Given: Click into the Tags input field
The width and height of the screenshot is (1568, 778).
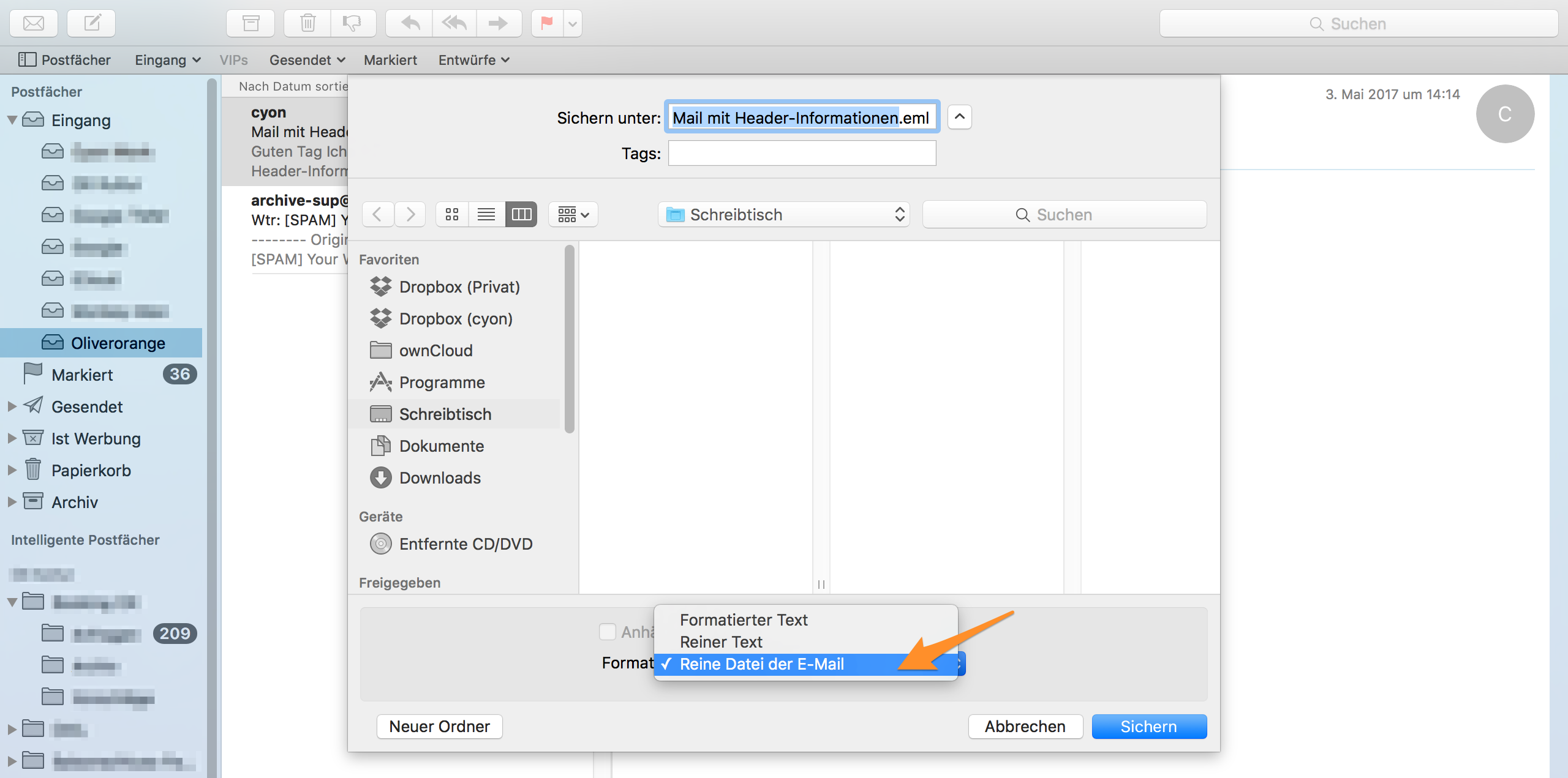Looking at the screenshot, I should (801, 153).
